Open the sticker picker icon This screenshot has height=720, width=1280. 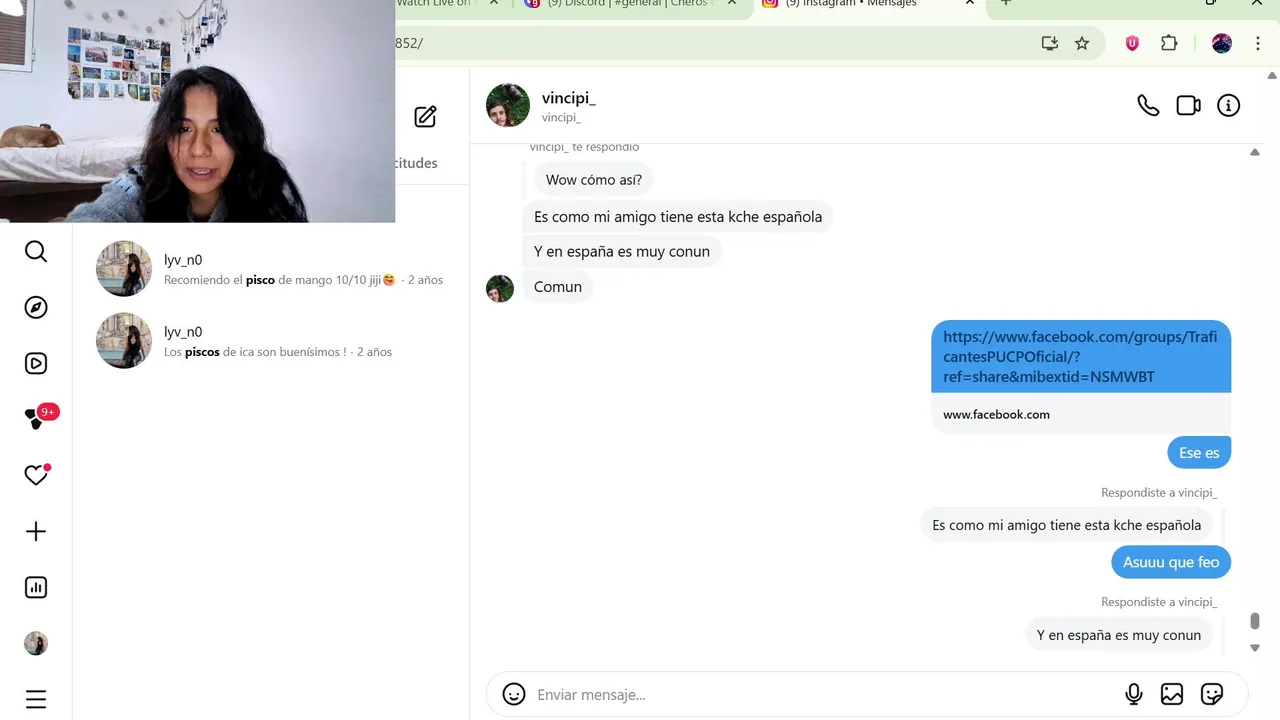[1212, 694]
